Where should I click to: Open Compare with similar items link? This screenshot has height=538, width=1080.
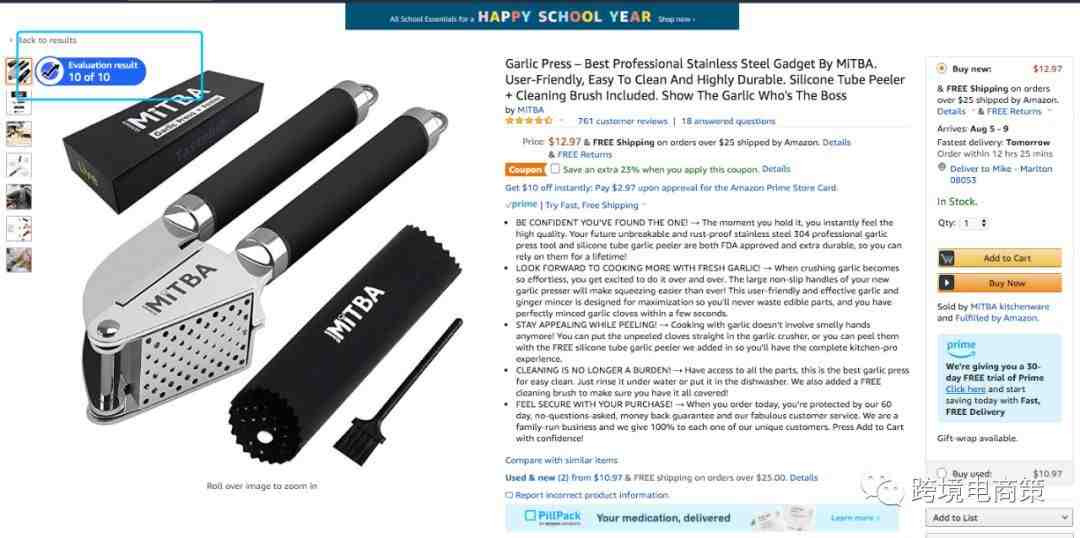click(561, 460)
